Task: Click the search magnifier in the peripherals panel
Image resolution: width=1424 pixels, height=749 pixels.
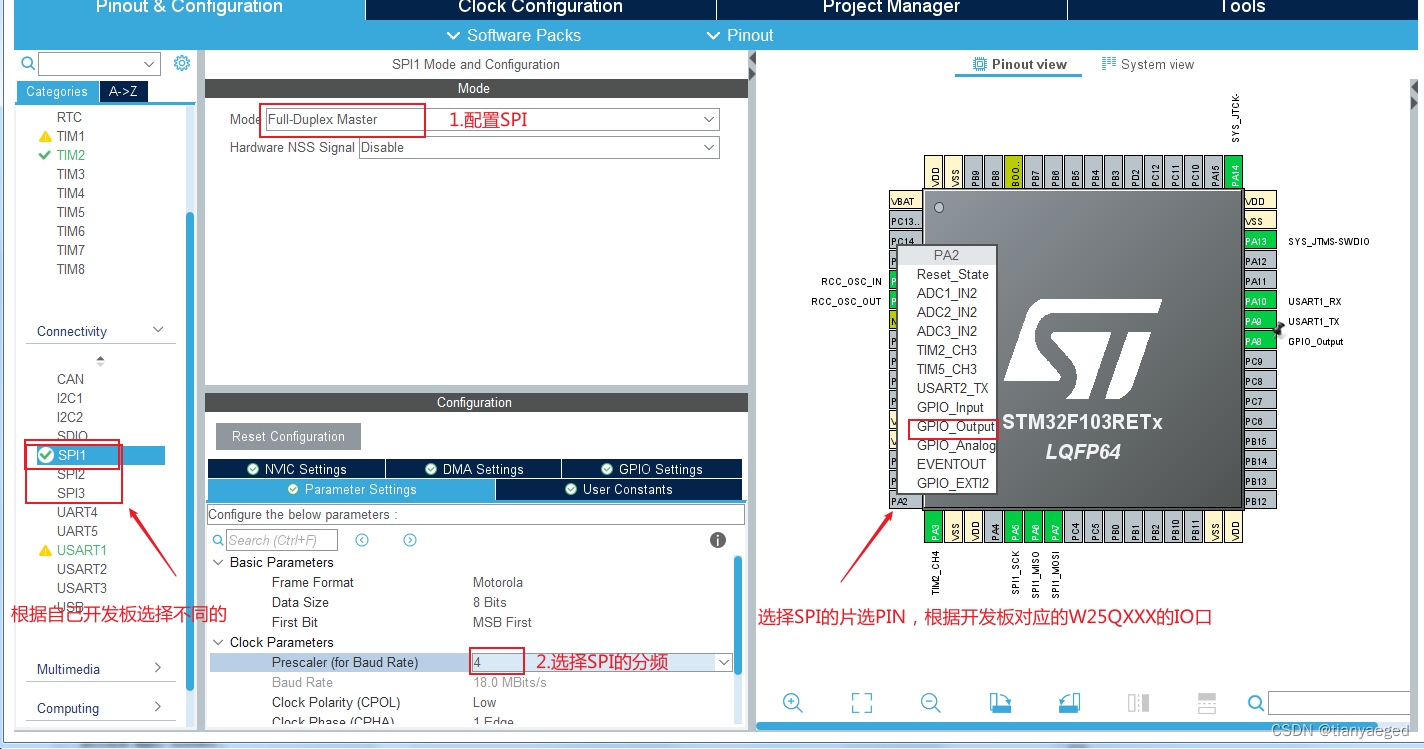Action: pyautogui.click(x=27, y=62)
